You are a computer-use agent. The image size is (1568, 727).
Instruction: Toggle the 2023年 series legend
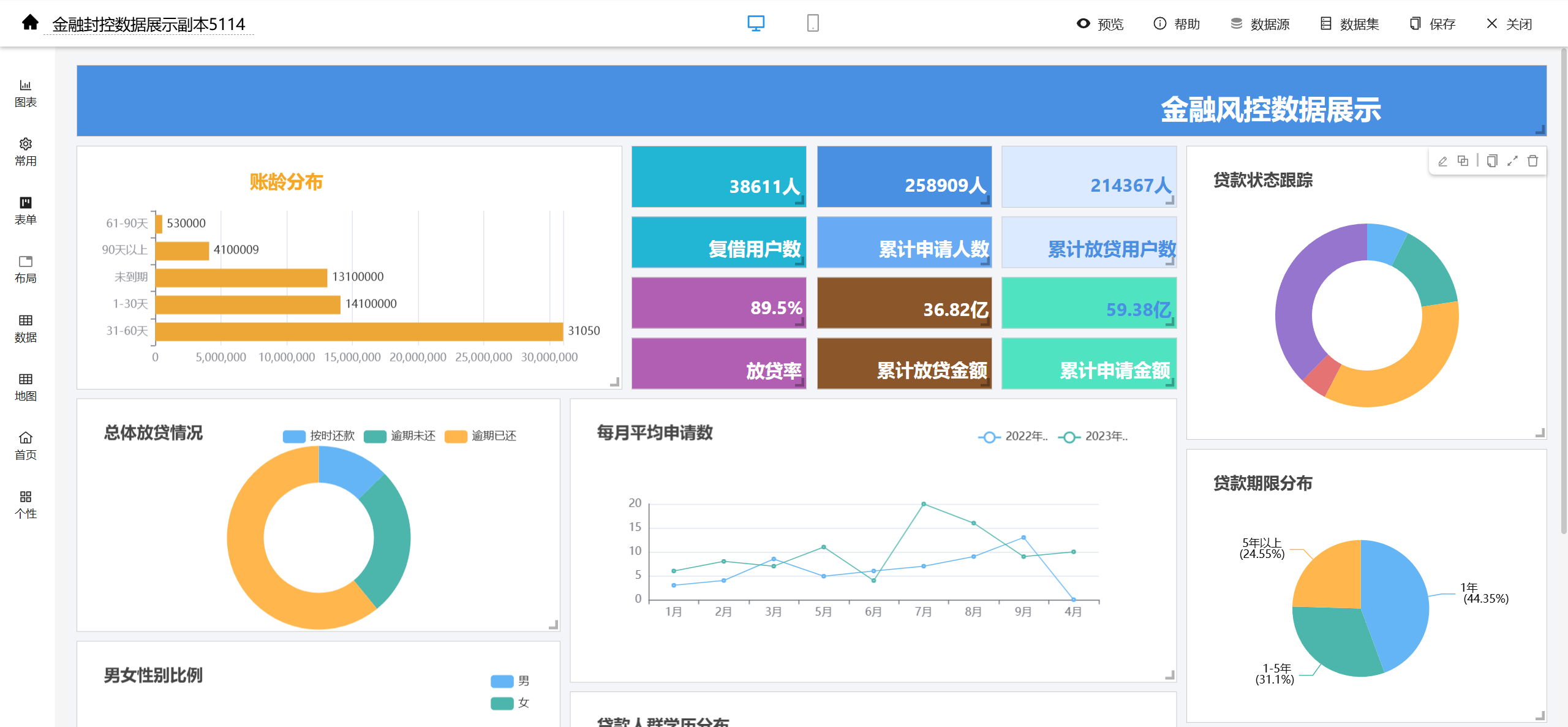click(1093, 437)
